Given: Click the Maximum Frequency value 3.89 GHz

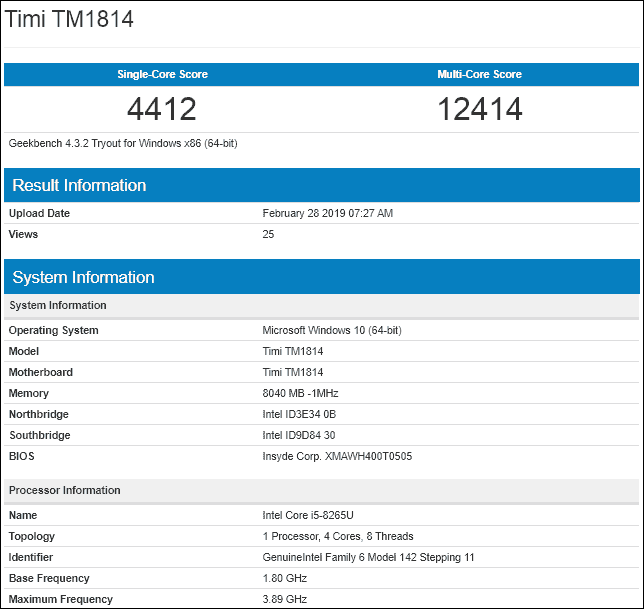Looking at the screenshot, I should 285,599.
